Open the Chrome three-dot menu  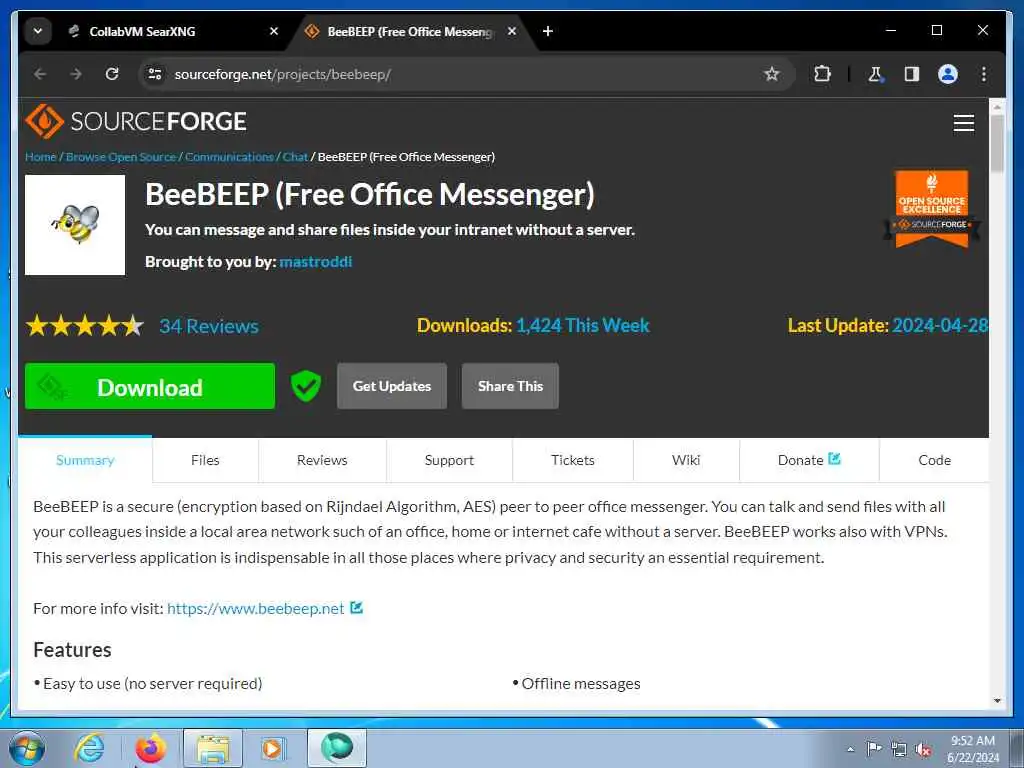(984, 74)
